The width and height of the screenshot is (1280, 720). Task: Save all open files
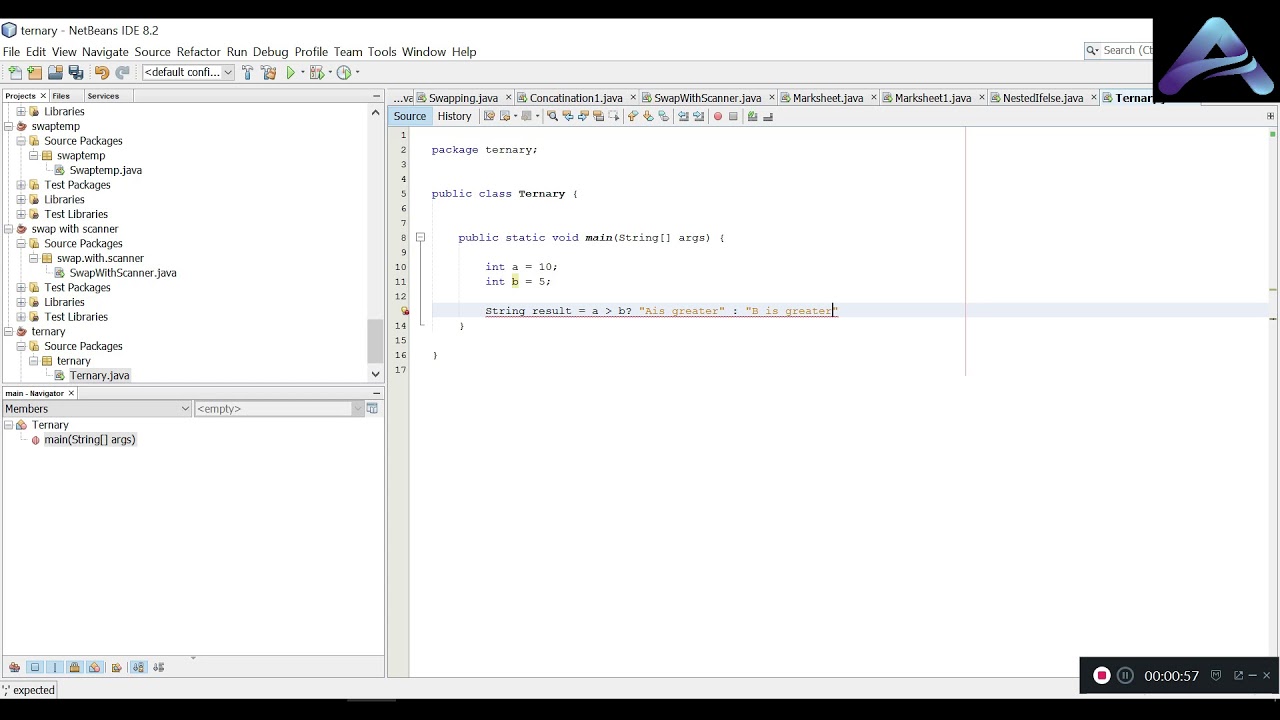point(75,72)
